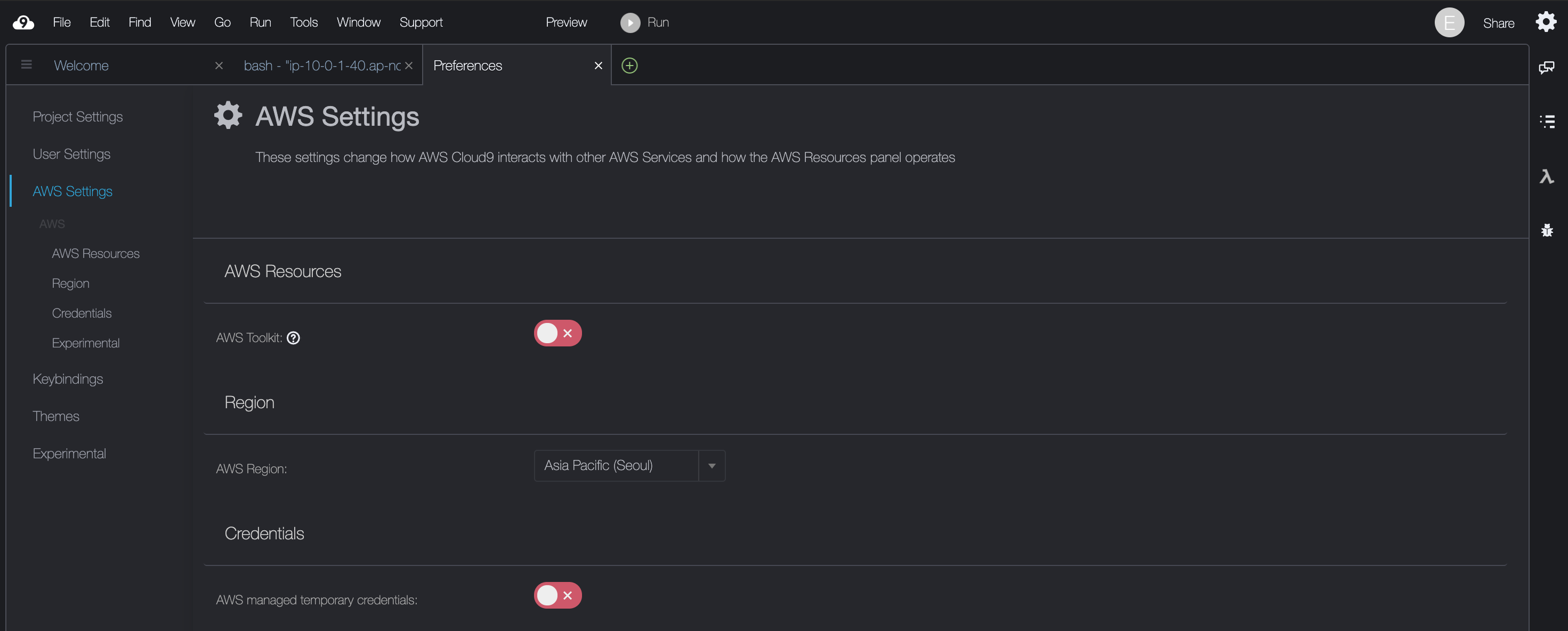This screenshot has width=1568, height=631.
Task: Enable AWS managed temporary credentials toggle
Action: 557,595
